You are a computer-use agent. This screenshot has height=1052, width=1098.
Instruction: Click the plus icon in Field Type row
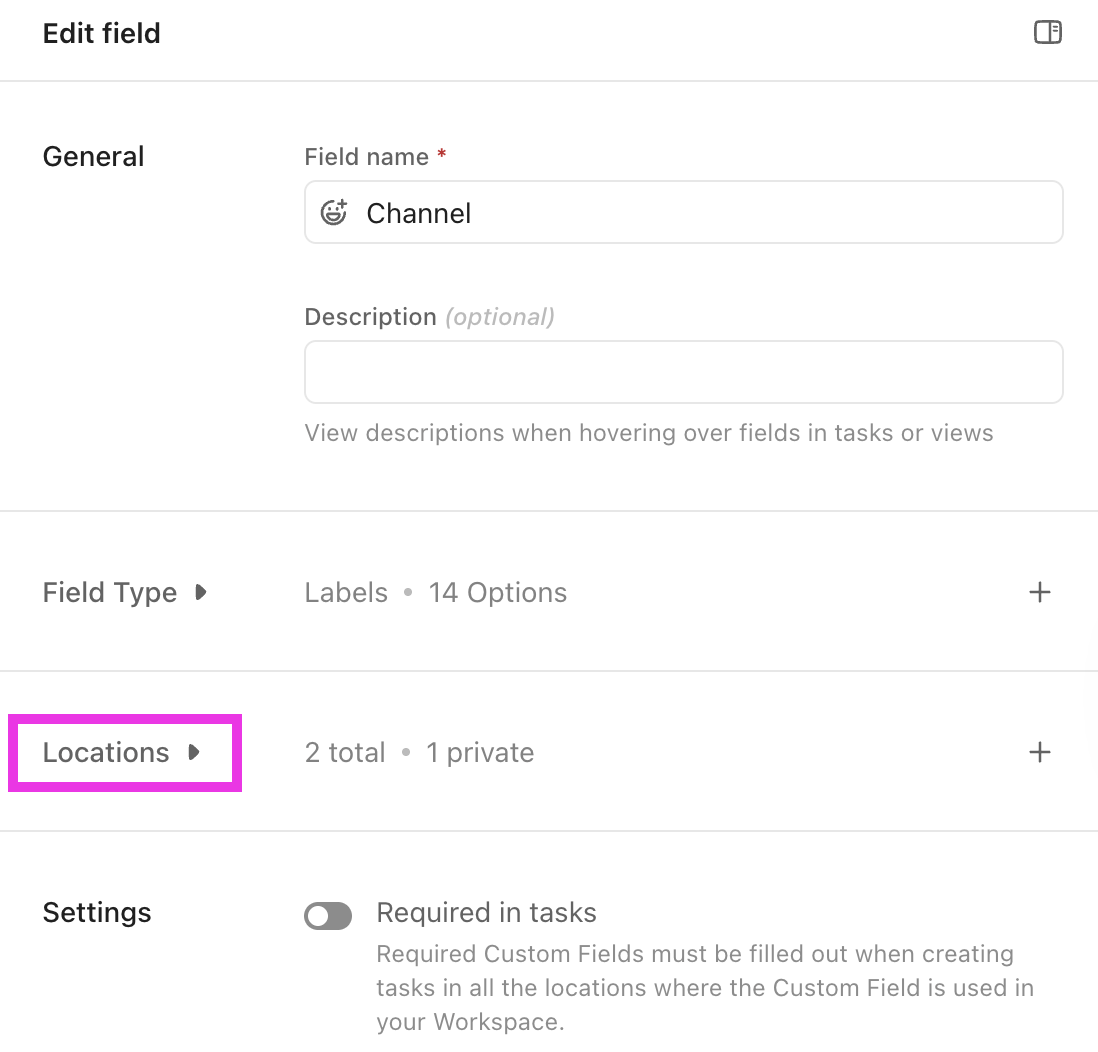coord(1040,592)
